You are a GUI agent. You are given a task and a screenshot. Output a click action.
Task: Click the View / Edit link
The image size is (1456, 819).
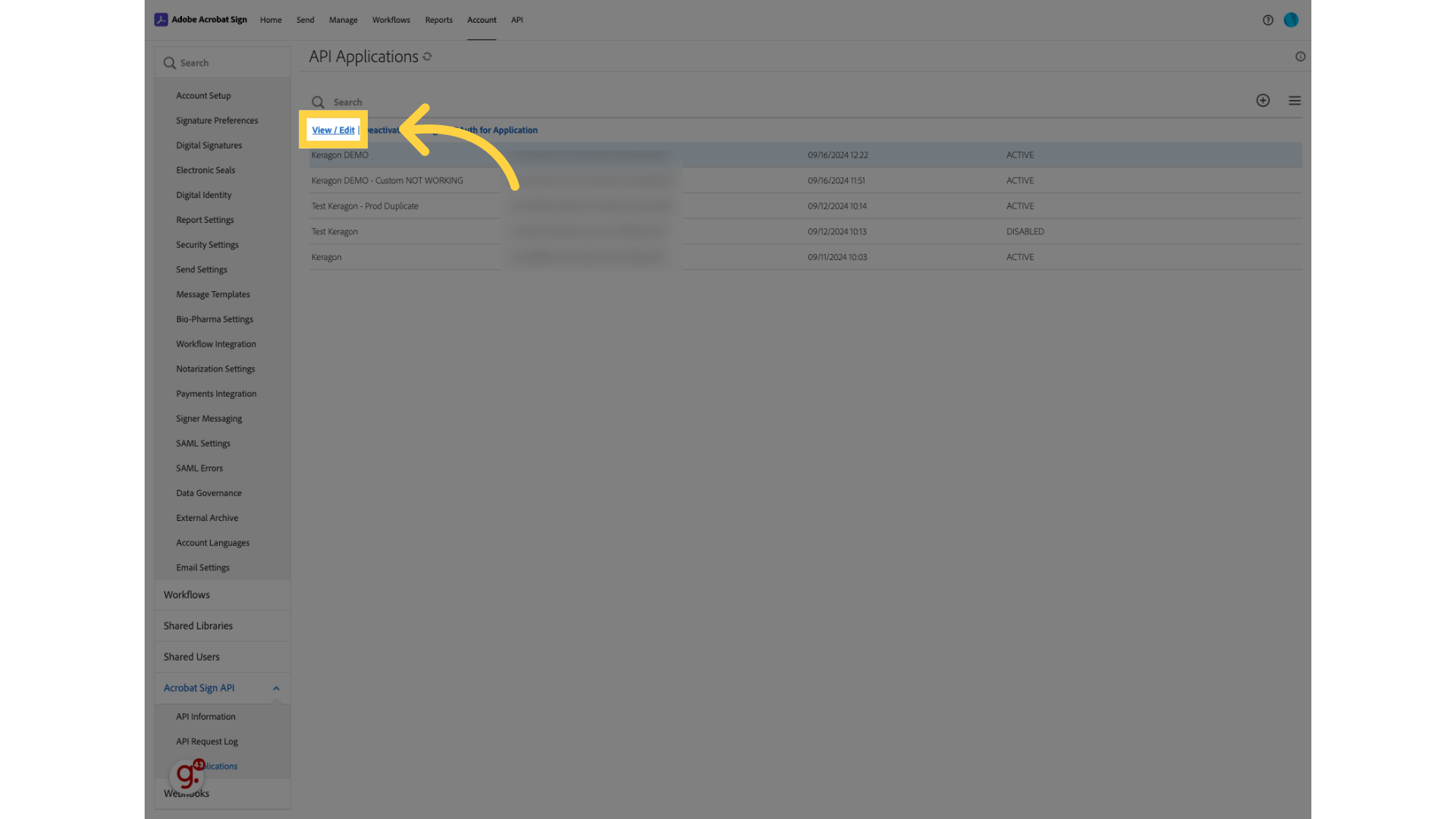pyautogui.click(x=334, y=130)
